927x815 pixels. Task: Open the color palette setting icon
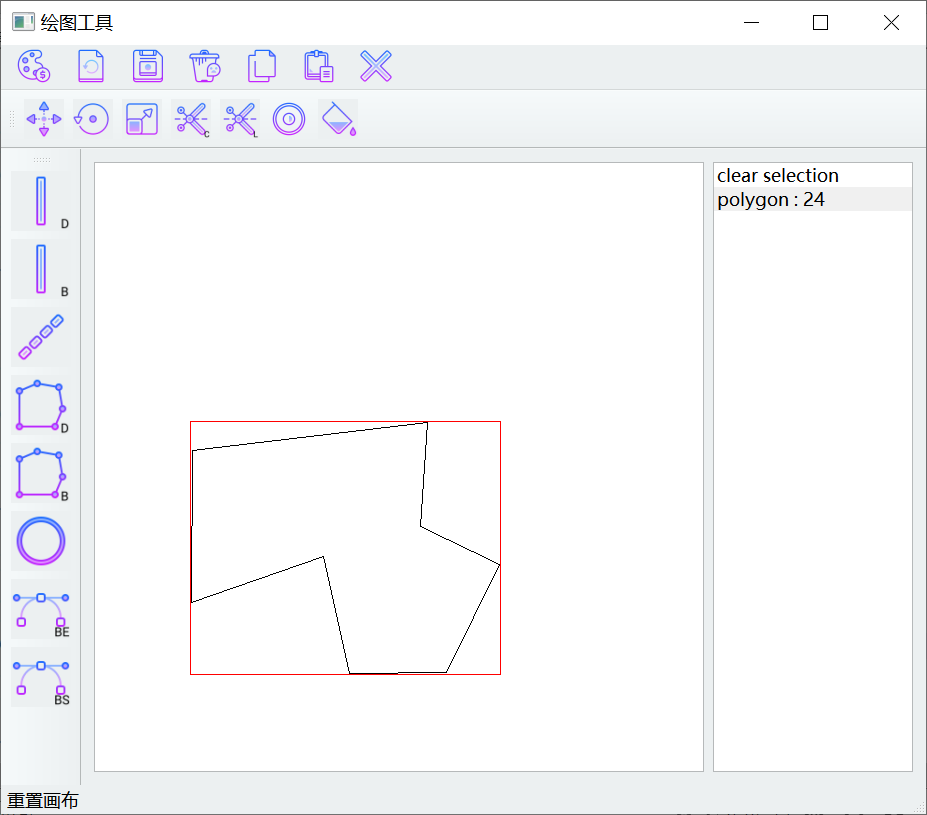coord(34,66)
